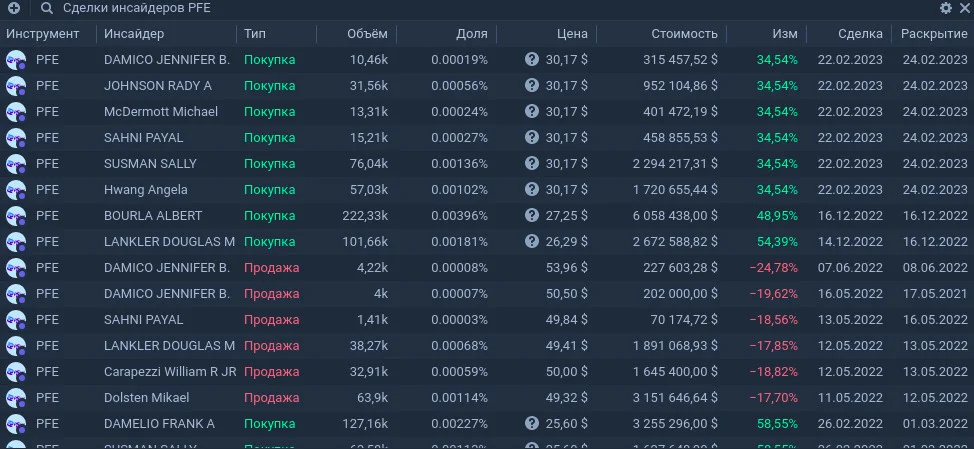Click the plus icon to add a widget
The width and height of the screenshot is (974, 449).
tap(14, 8)
